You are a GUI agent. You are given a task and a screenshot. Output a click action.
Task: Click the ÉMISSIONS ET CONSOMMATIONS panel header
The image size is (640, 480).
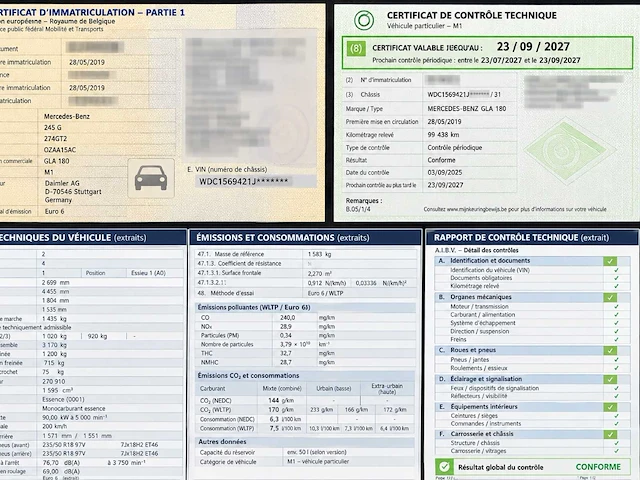[x=305, y=238]
